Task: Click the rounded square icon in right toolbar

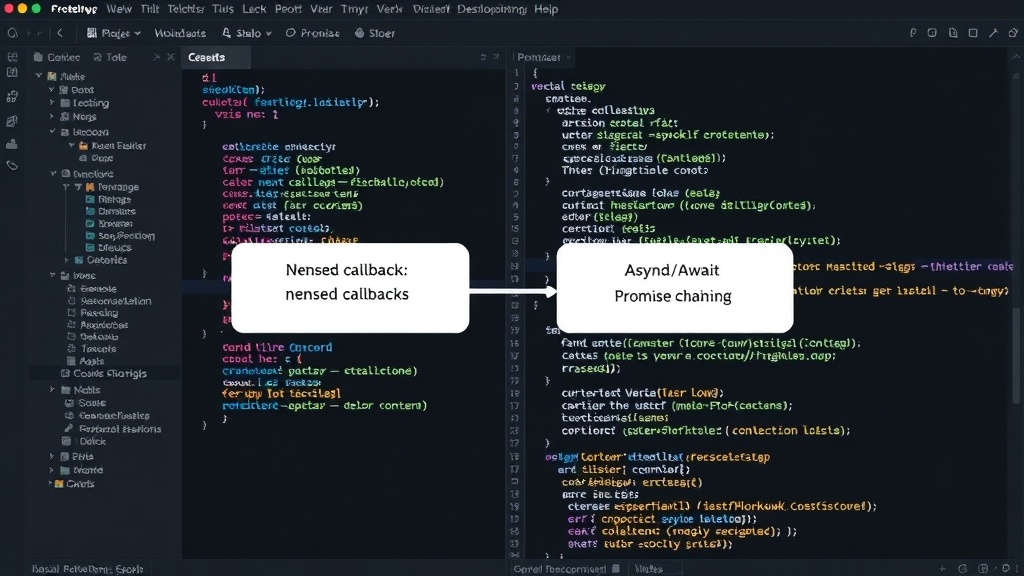Action: coord(932,33)
